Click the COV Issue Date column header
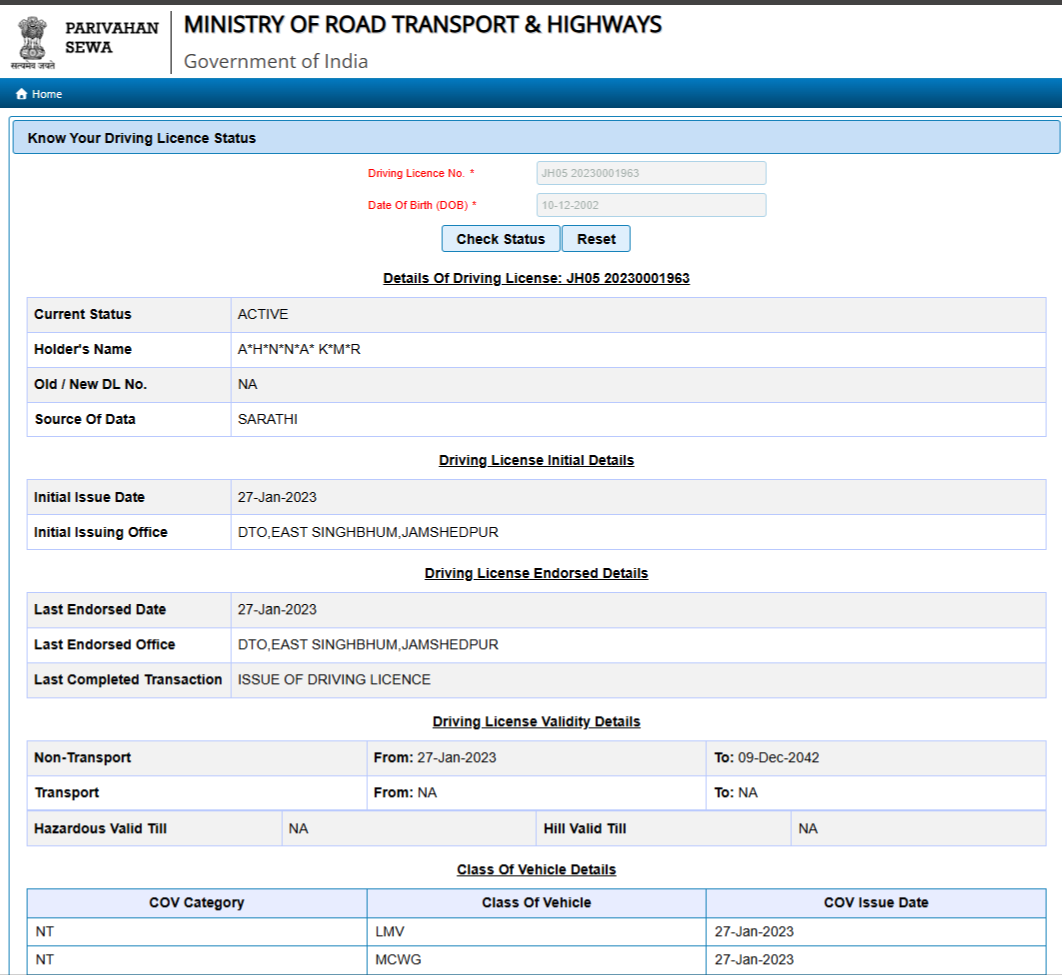This screenshot has height=975, width=1062. tap(876, 902)
